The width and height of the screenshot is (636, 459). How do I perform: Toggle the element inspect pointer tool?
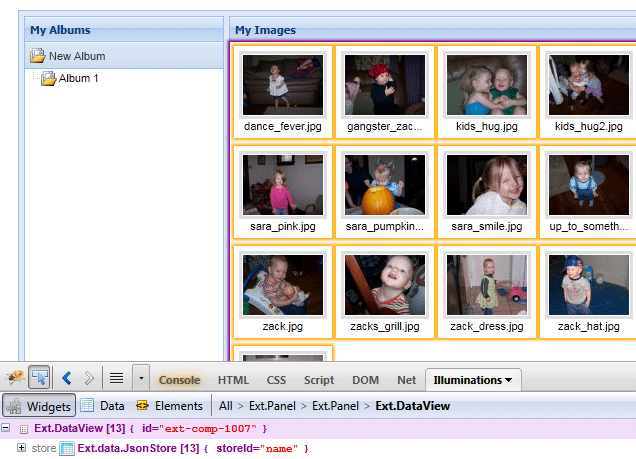pos(39,377)
